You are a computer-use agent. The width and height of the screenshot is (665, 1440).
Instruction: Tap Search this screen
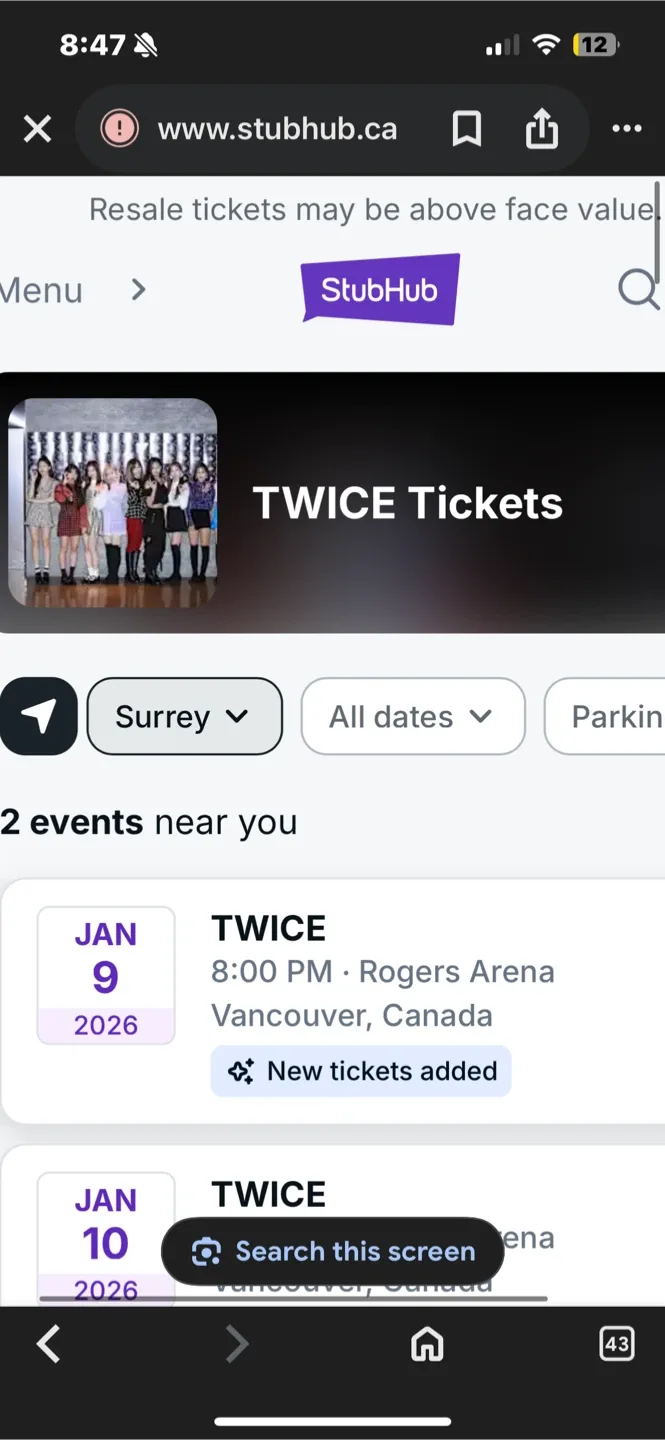coord(332,1251)
